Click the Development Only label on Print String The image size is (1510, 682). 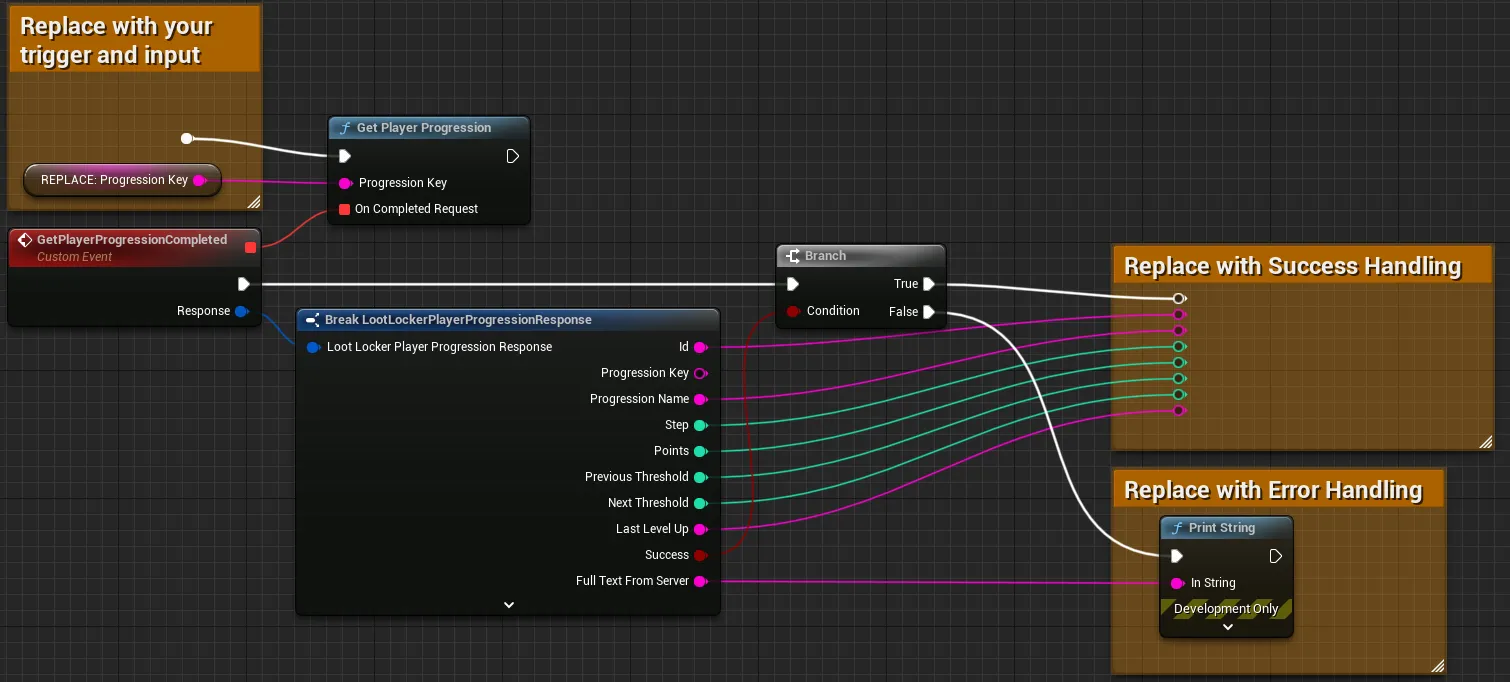(1226, 609)
